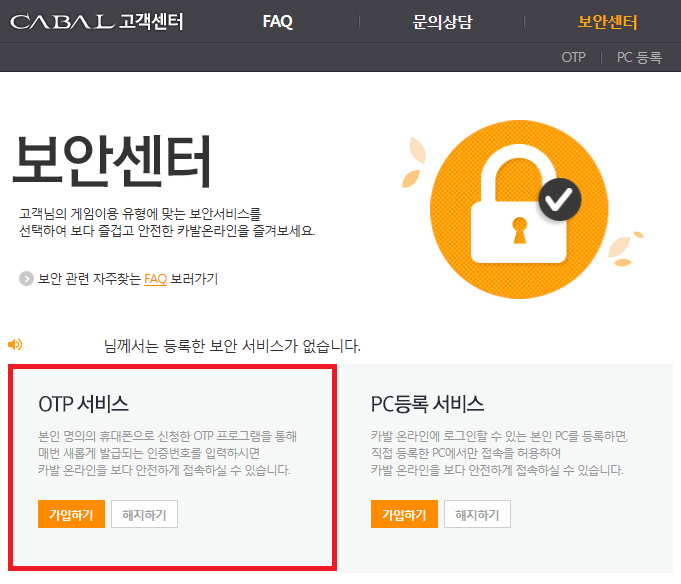Open the 문의상담 menu
The height and width of the screenshot is (584, 681).
click(442, 21)
